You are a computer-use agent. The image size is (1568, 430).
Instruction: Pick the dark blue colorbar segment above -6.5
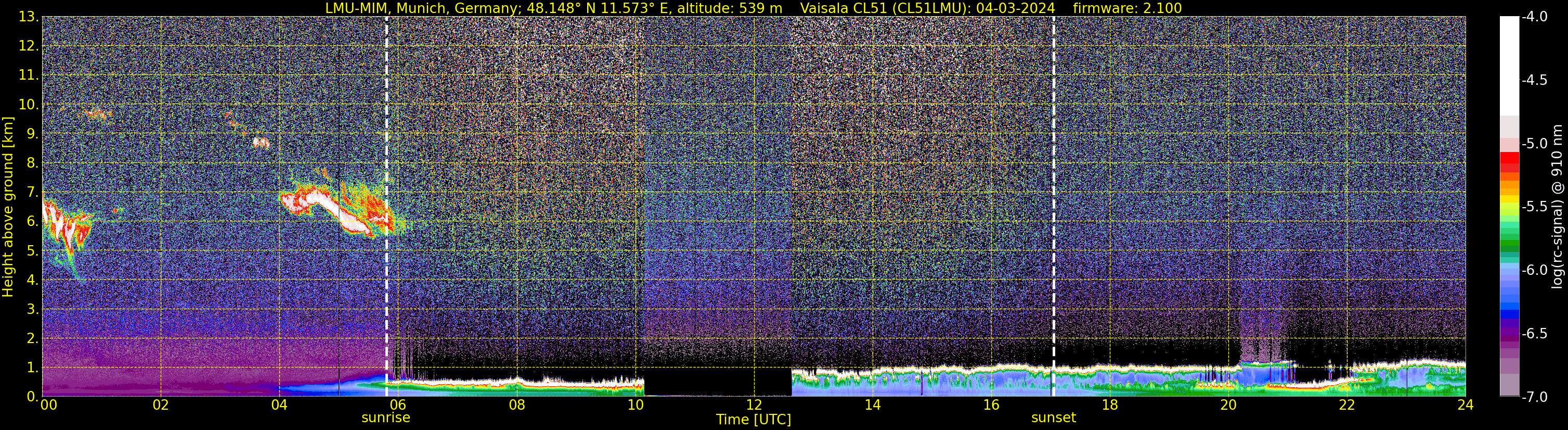[1510, 315]
